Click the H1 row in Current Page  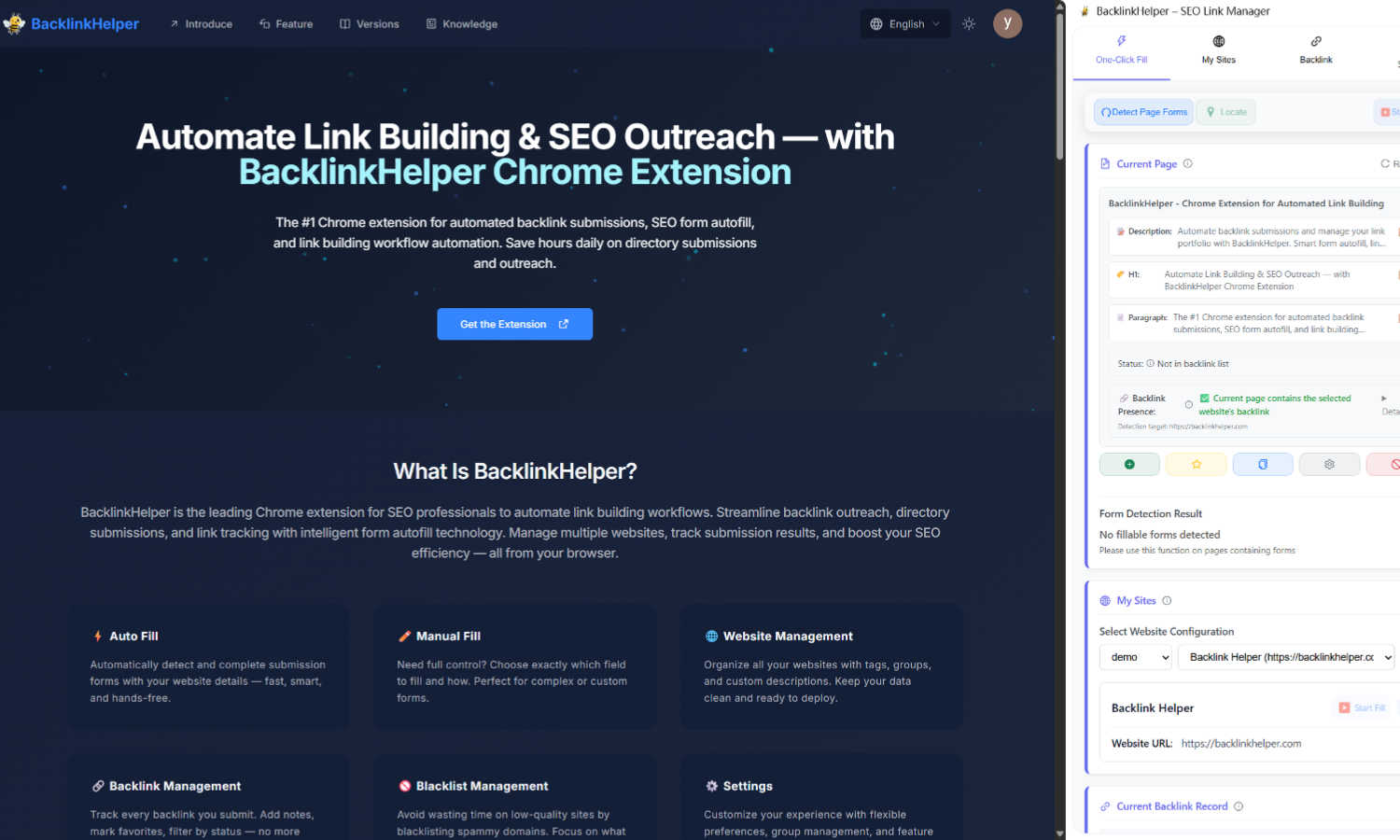(1253, 280)
